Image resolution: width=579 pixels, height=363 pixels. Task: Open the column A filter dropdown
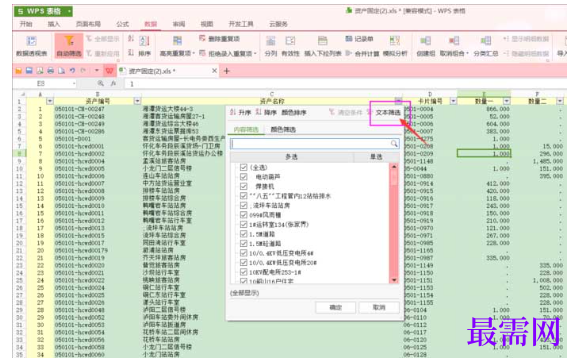click(50, 101)
